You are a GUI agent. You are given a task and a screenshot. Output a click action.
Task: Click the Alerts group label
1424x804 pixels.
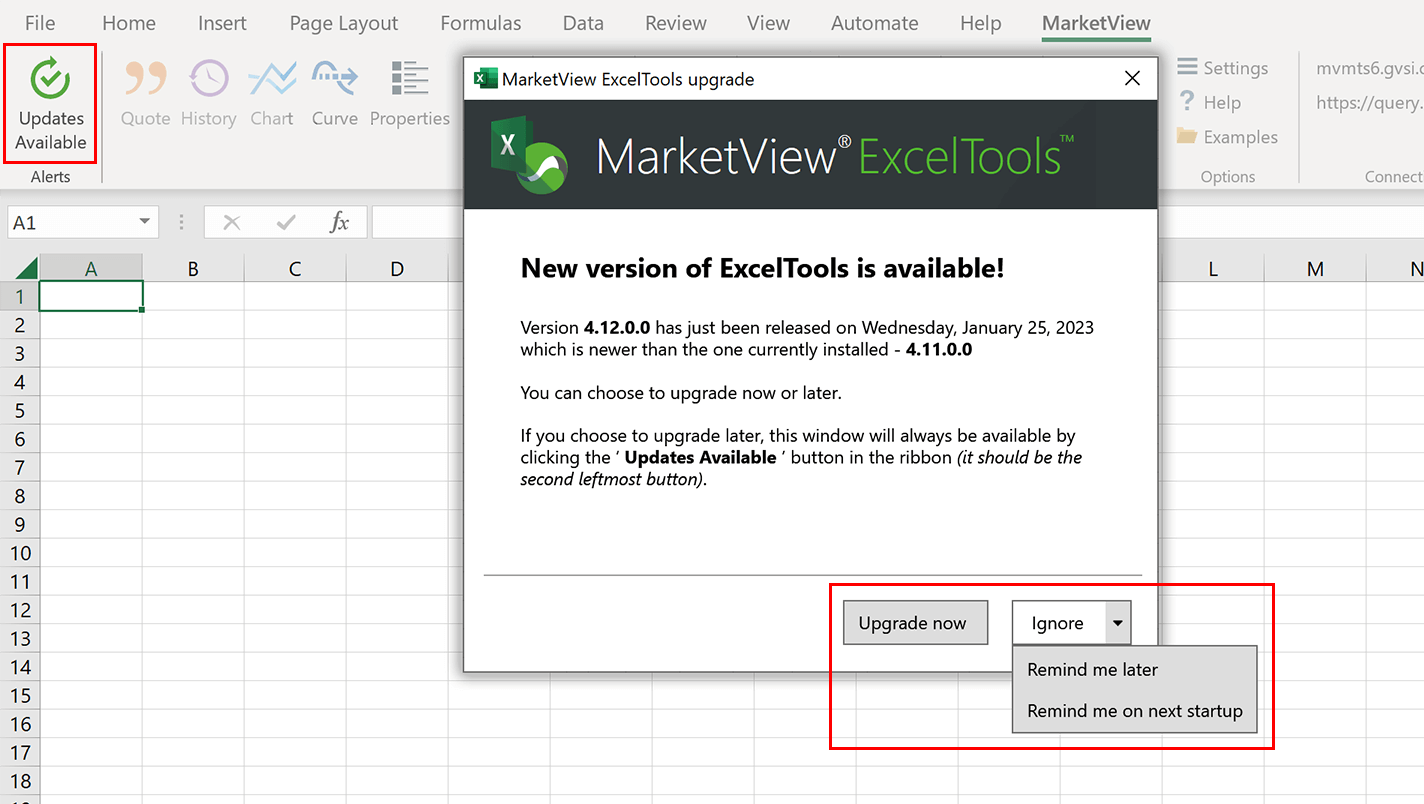tap(50, 177)
